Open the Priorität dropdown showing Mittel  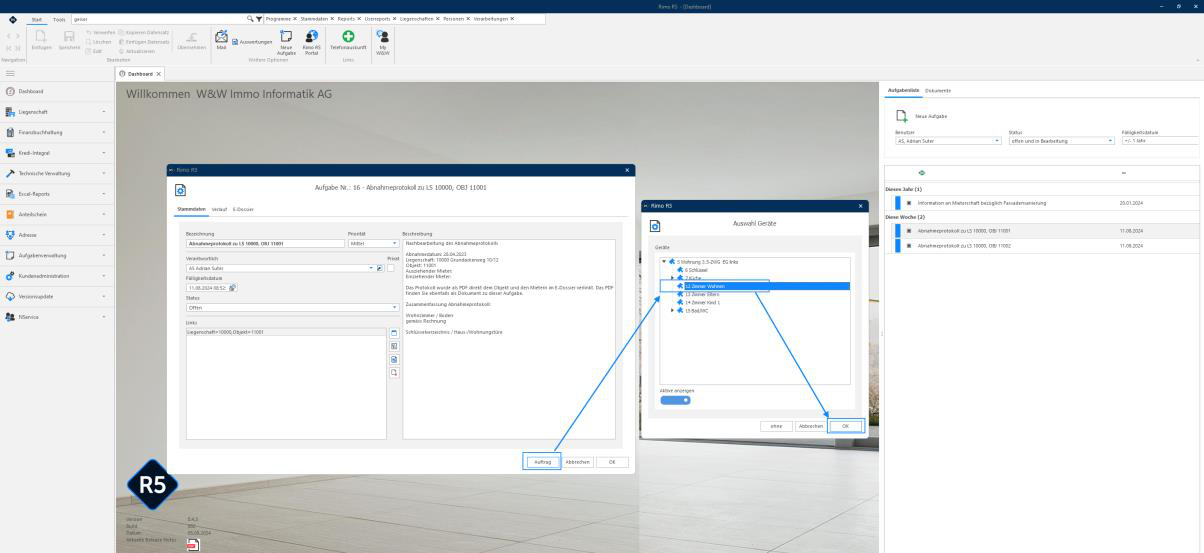point(373,243)
